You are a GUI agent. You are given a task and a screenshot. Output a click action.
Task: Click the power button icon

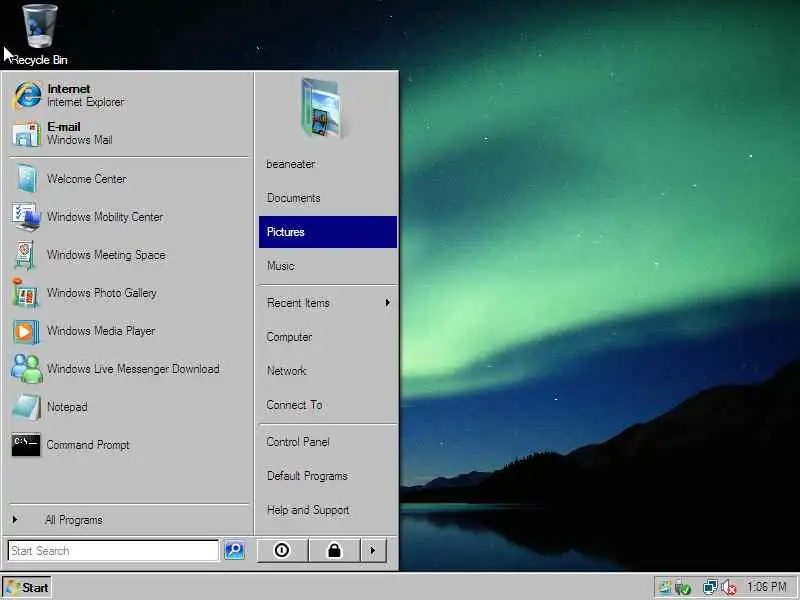(x=282, y=550)
